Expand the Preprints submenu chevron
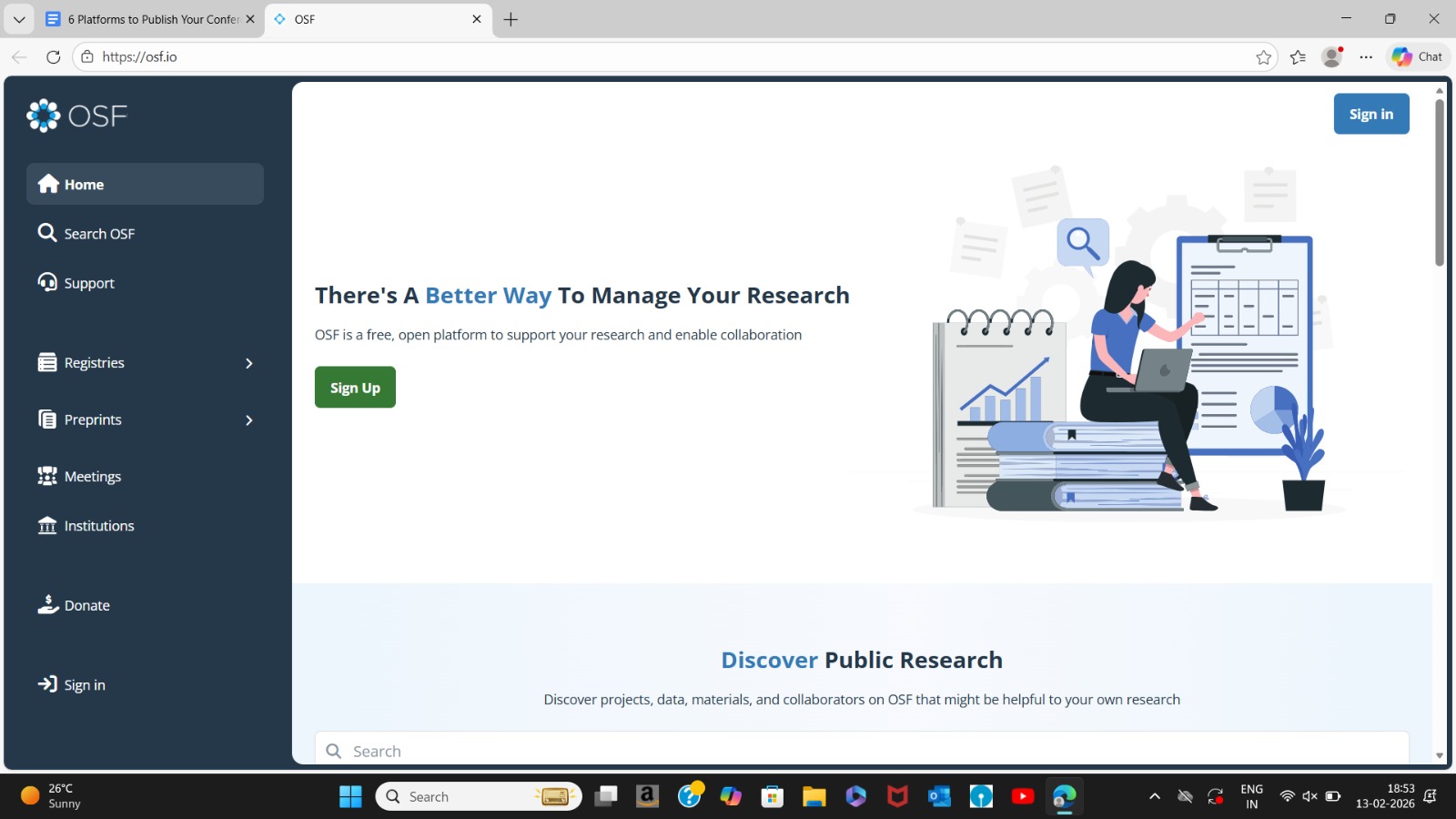The width and height of the screenshot is (1456, 819). [x=248, y=420]
